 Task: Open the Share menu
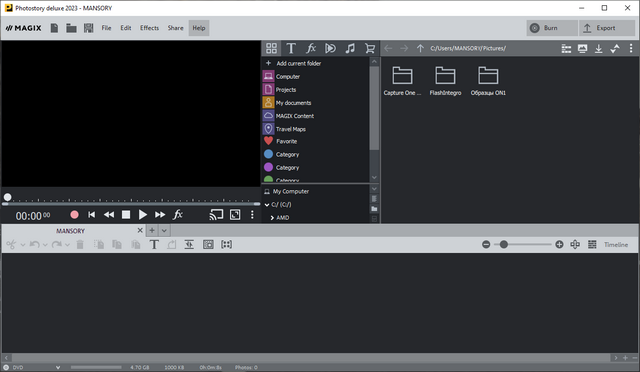pyautogui.click(x=176, y=28)
